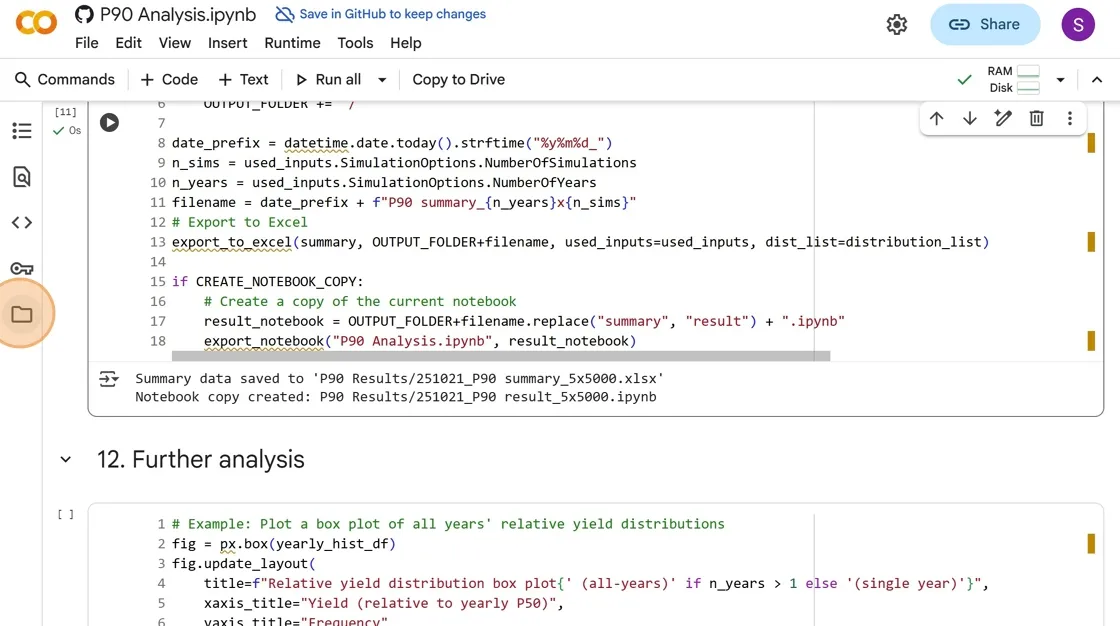1120x626 pixels.
Task: Collapse section 12 Further analysis
Action: coord(66,460)
